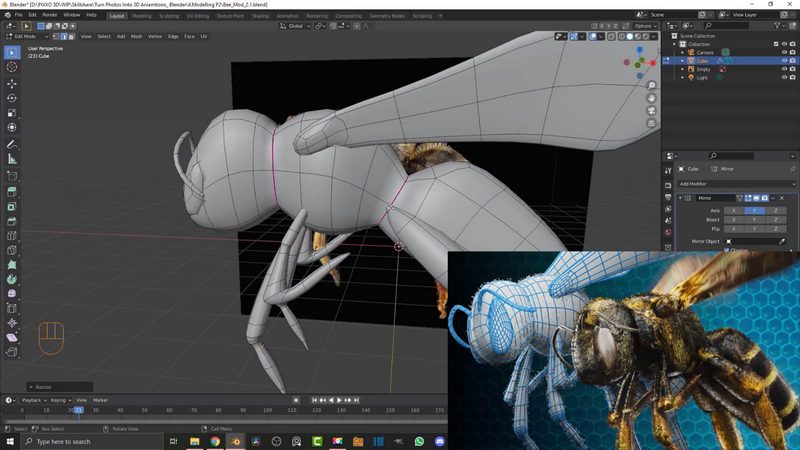800x450 pixels.
Task: Expand the Camera item in outliner
Action: point(683,52)
